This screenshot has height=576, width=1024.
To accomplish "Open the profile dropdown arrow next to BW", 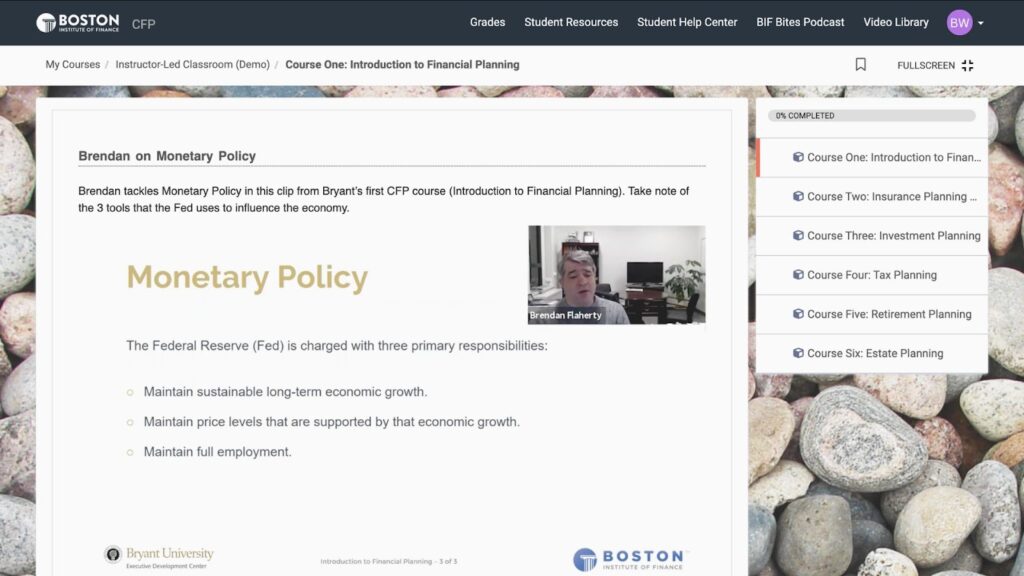I will click(x=981, y=22).
